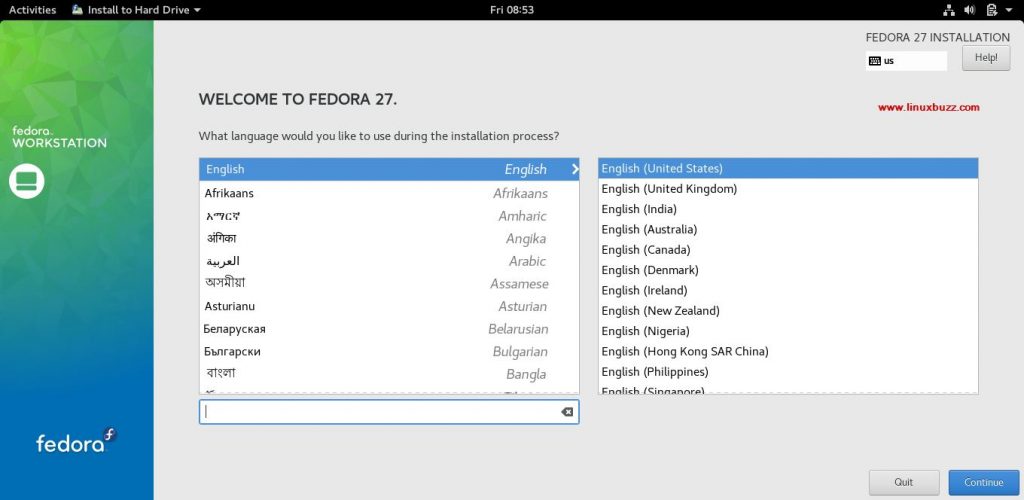This screenshot has height=500, width=1024.
Task: Open the network status icon in top bar
Action: pyautogui.click(x=949, y=10)
